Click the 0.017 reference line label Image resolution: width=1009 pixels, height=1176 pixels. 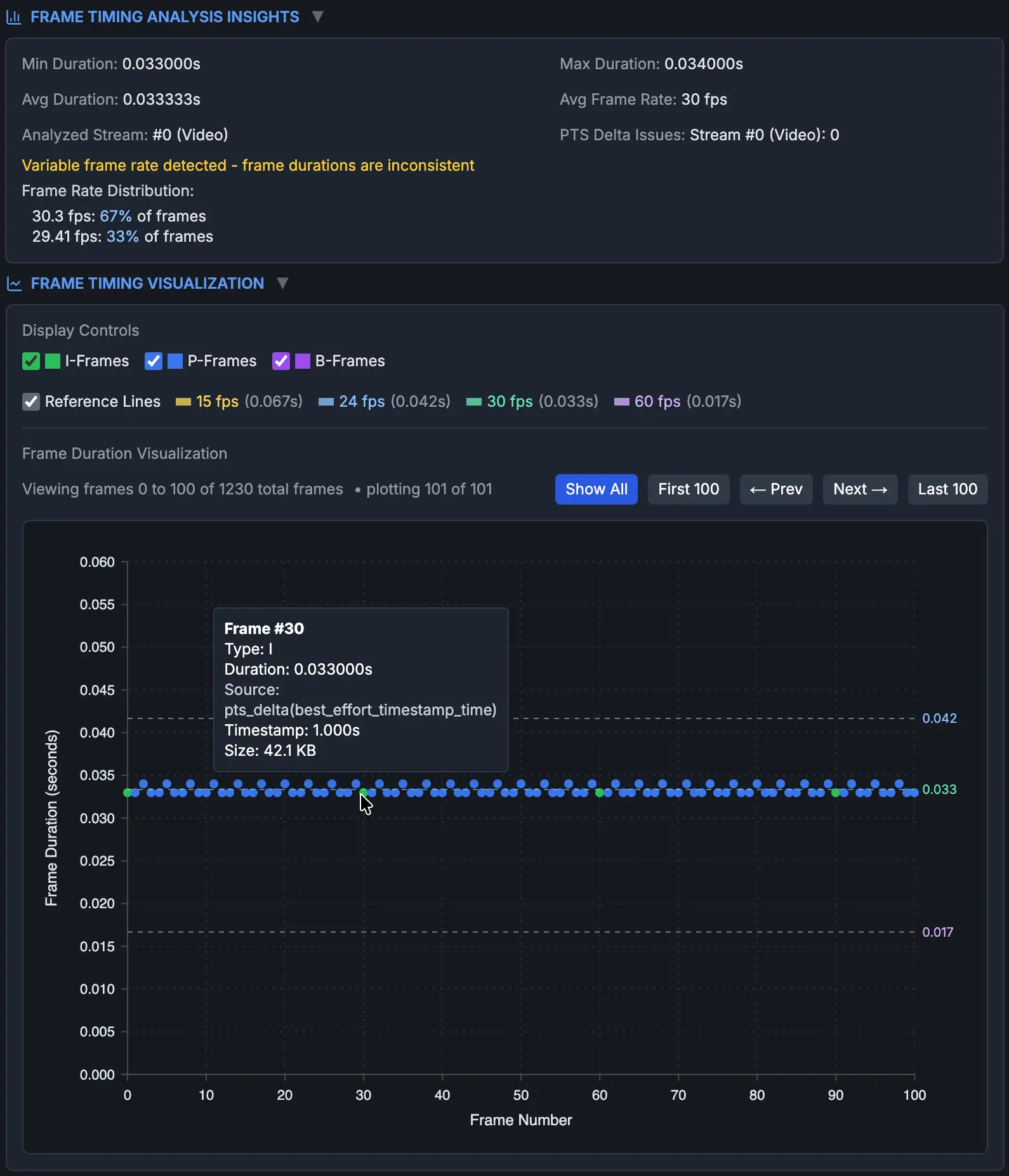coord(938,932)
